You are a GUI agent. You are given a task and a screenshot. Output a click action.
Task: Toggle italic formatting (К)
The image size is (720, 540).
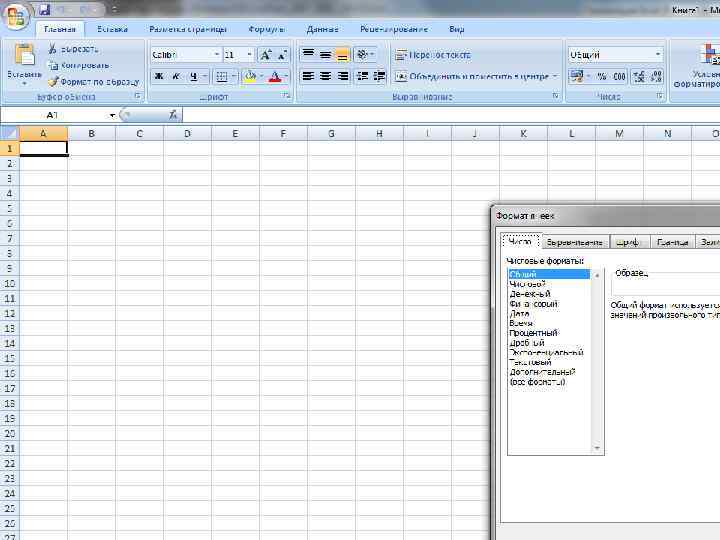(x=175, y=76)
